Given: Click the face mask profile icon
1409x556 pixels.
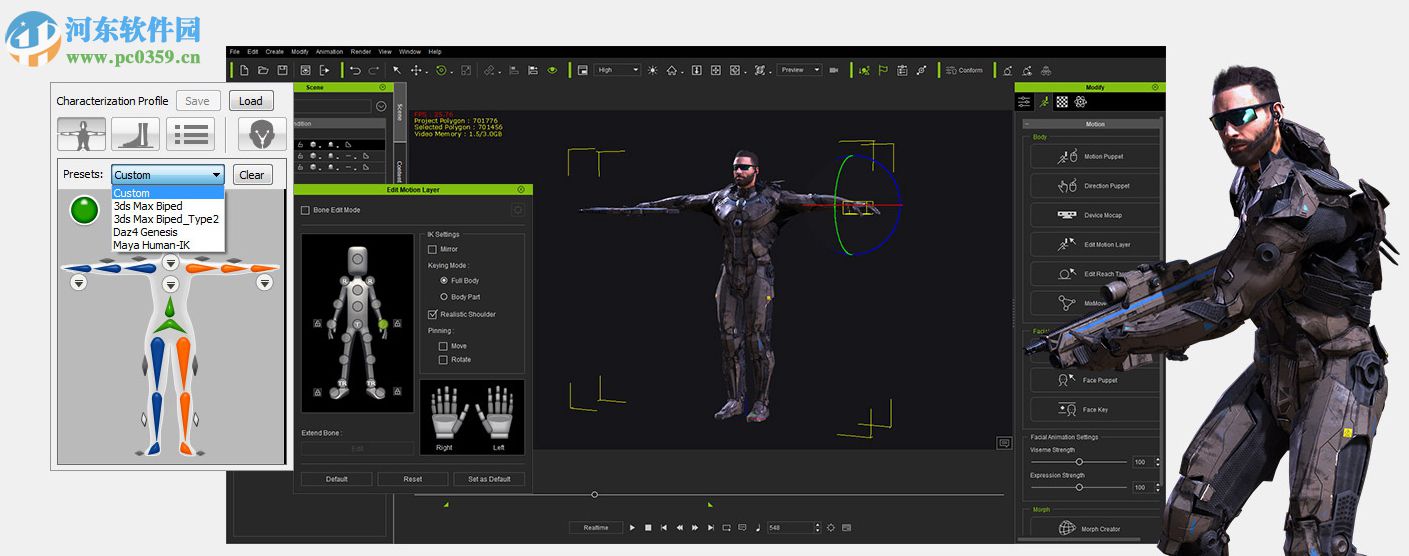Looking at the screenshot, I should pyautogui.click(x=262, y=133).
